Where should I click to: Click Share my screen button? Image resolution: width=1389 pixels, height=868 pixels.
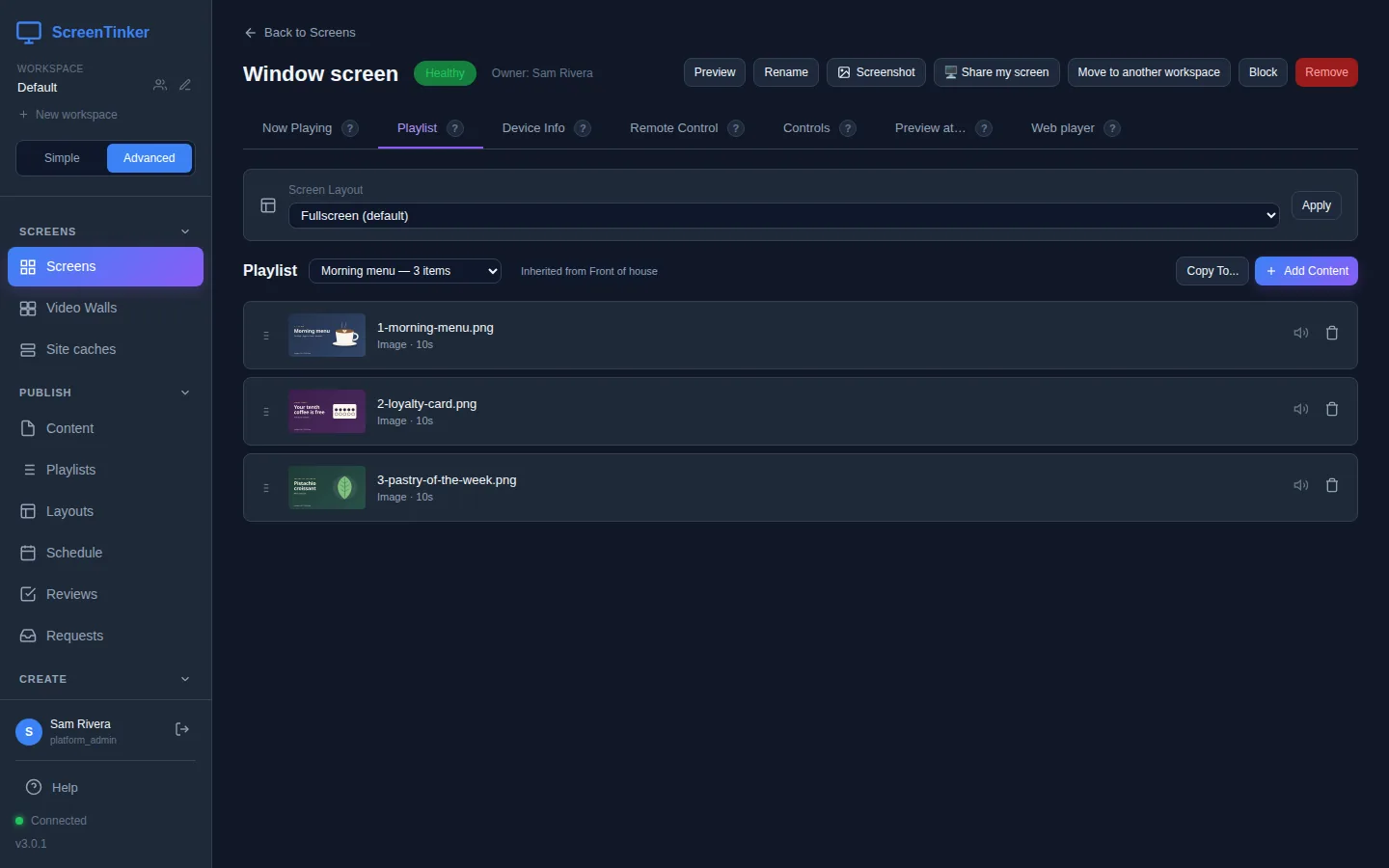point(996,72)
